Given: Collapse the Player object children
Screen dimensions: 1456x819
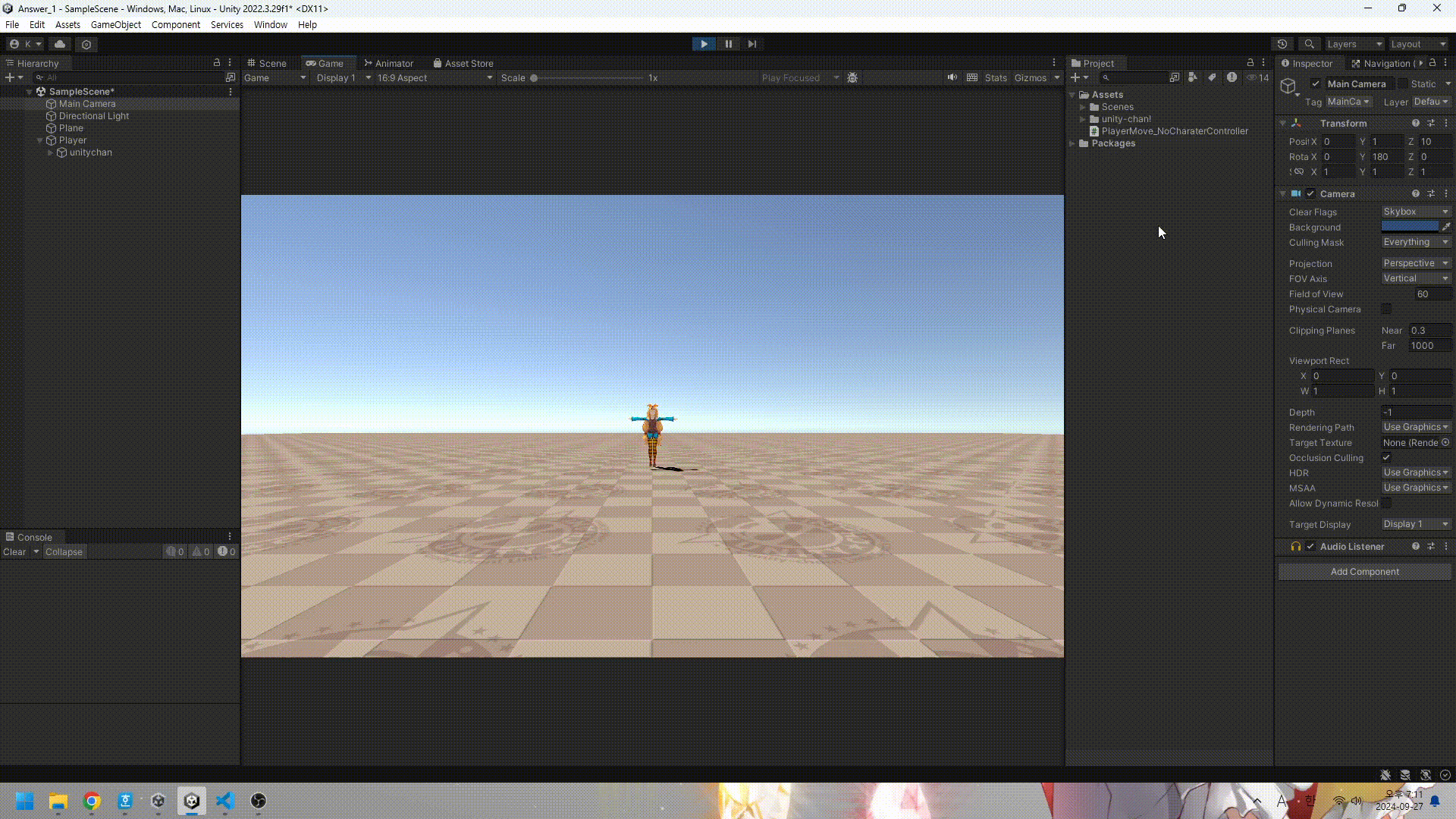Looking at the screenshot, I should tap(39, 140).
